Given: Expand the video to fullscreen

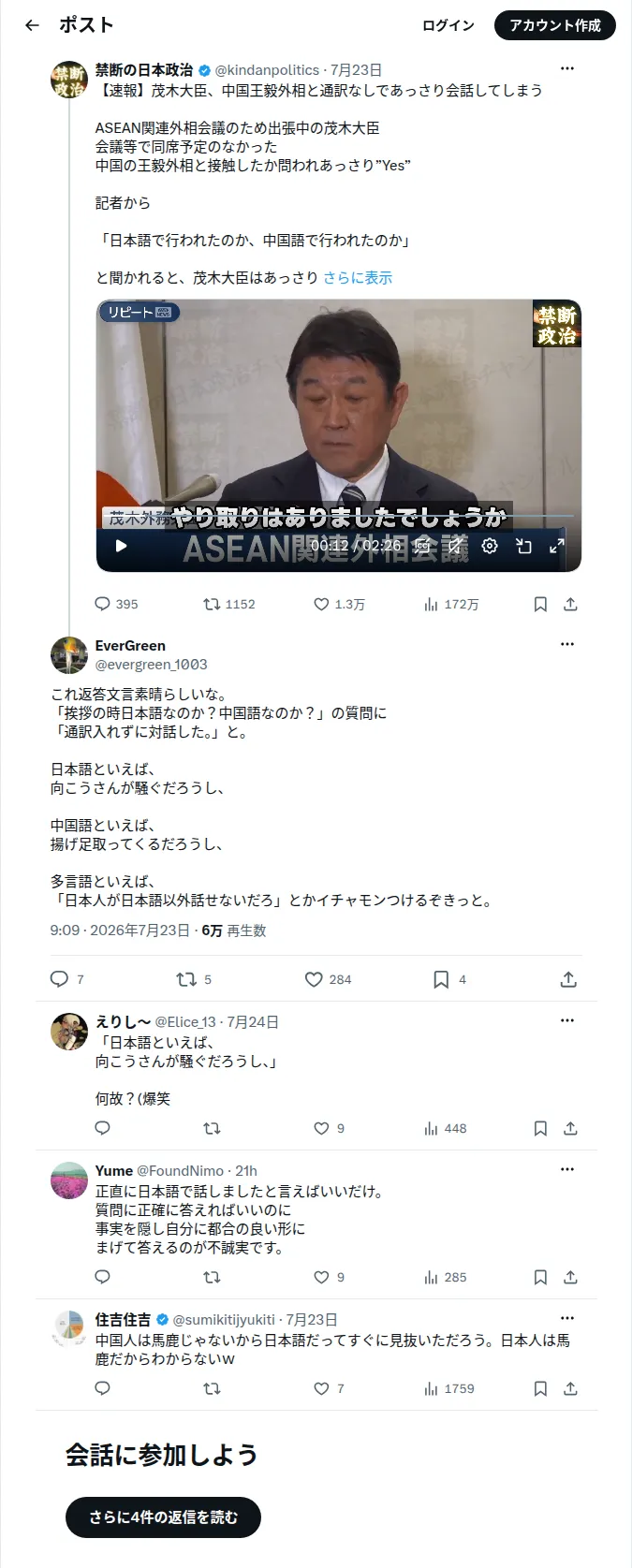Looking at the screenshot, I should click(557, 546).
